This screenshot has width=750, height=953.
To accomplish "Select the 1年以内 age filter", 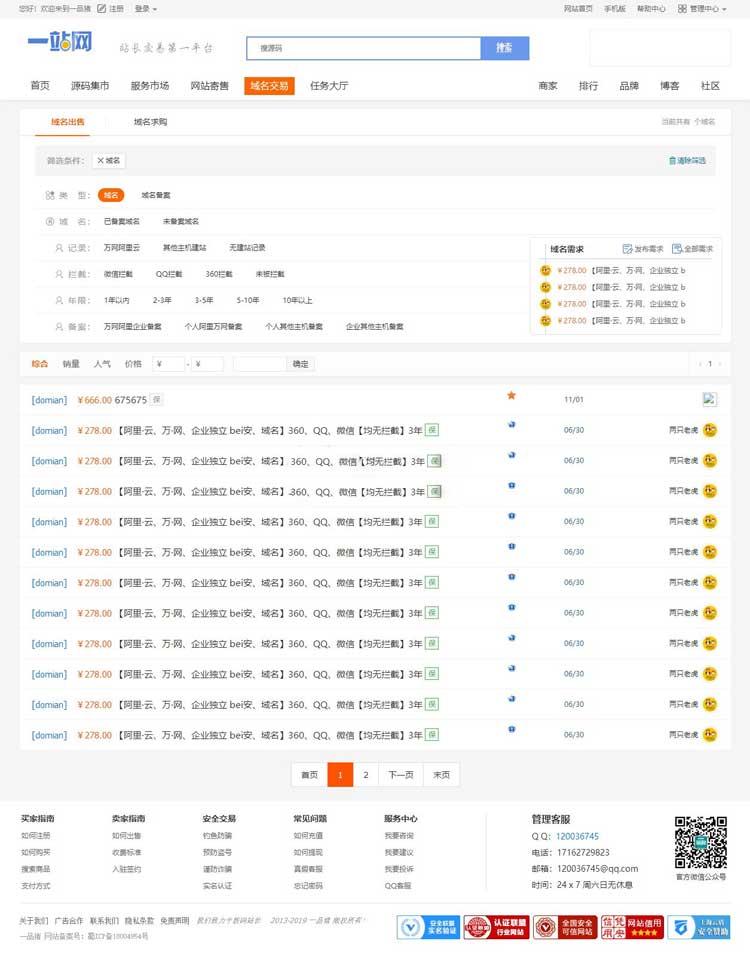I will (117, 300).
